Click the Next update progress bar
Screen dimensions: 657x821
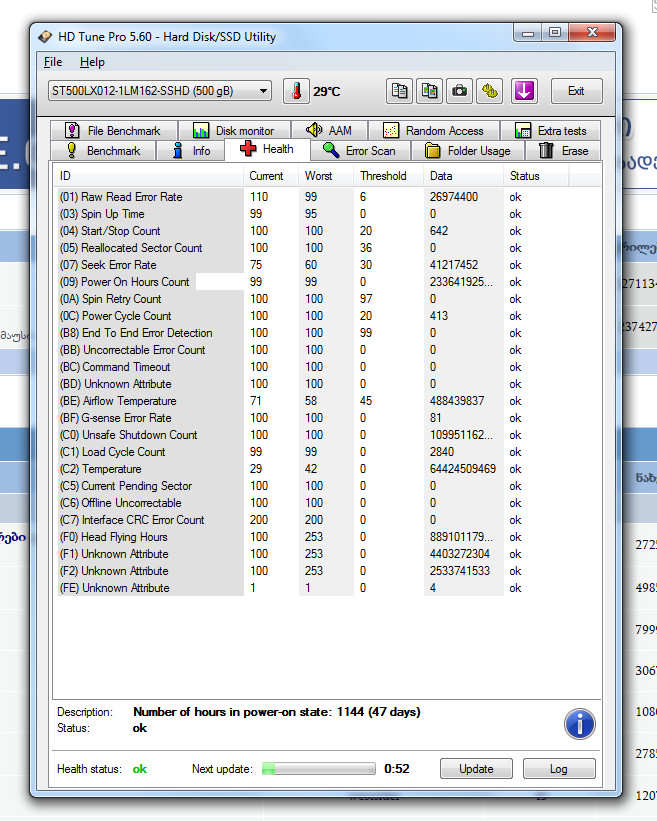319,769
